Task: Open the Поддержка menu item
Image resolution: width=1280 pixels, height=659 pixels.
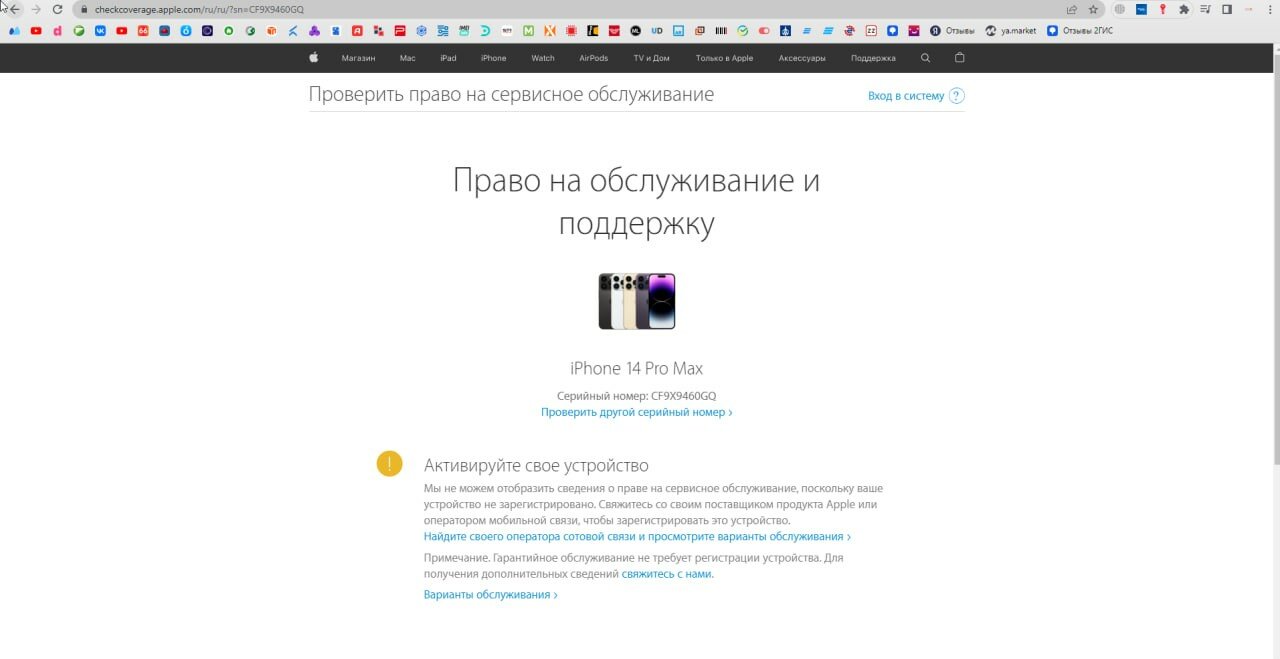Action: (x=873, y=58)
